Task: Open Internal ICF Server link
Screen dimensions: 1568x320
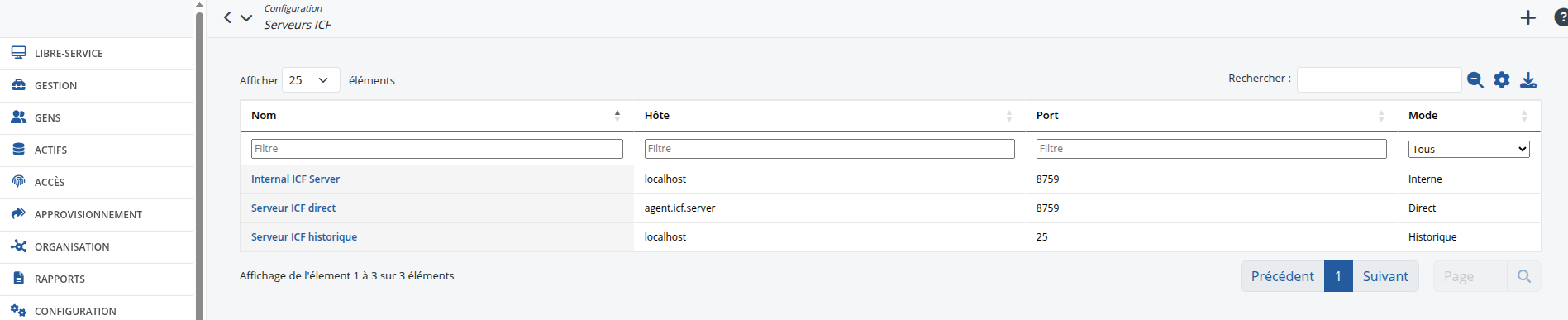Action: tap(295, 179)
